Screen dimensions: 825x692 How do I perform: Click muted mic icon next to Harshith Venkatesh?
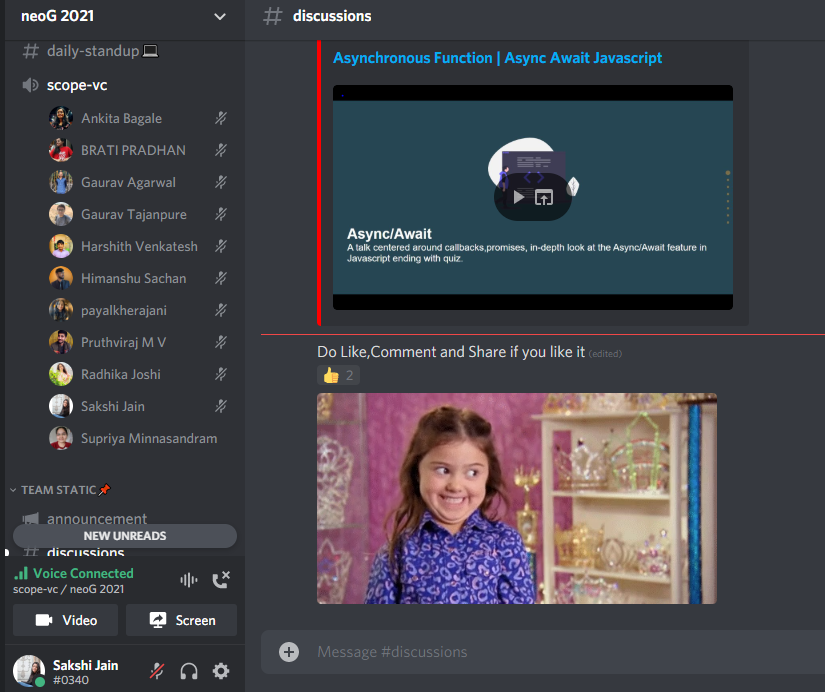point(221,246)
